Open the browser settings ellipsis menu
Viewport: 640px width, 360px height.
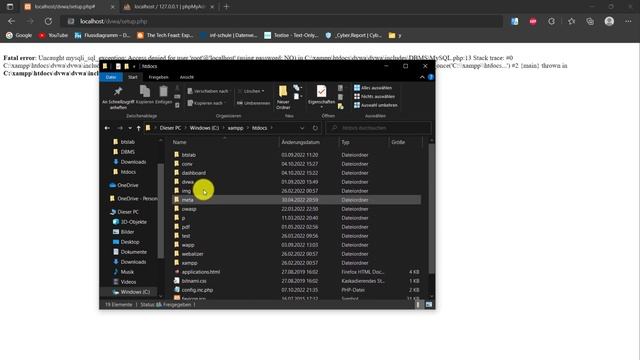628,21
